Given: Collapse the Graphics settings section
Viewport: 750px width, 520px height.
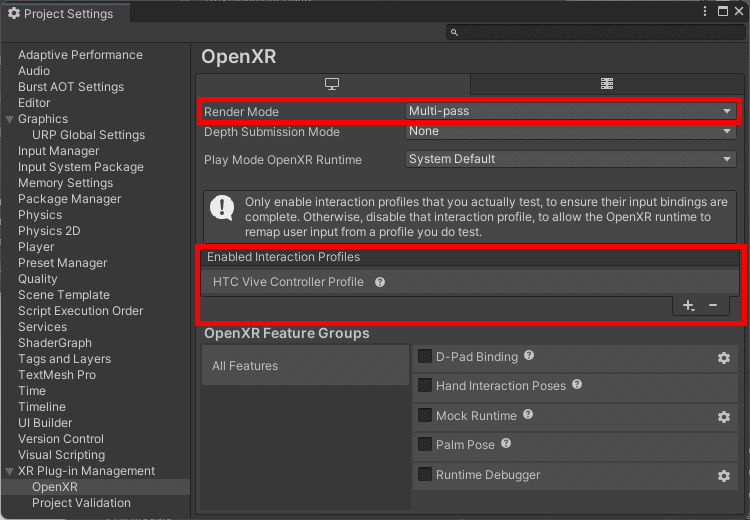Looking at the screenshot, I should [9, 119].
